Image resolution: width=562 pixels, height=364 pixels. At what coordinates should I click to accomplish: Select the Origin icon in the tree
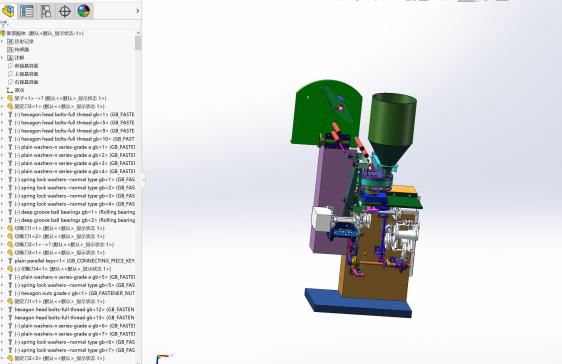tap(10, 90)
